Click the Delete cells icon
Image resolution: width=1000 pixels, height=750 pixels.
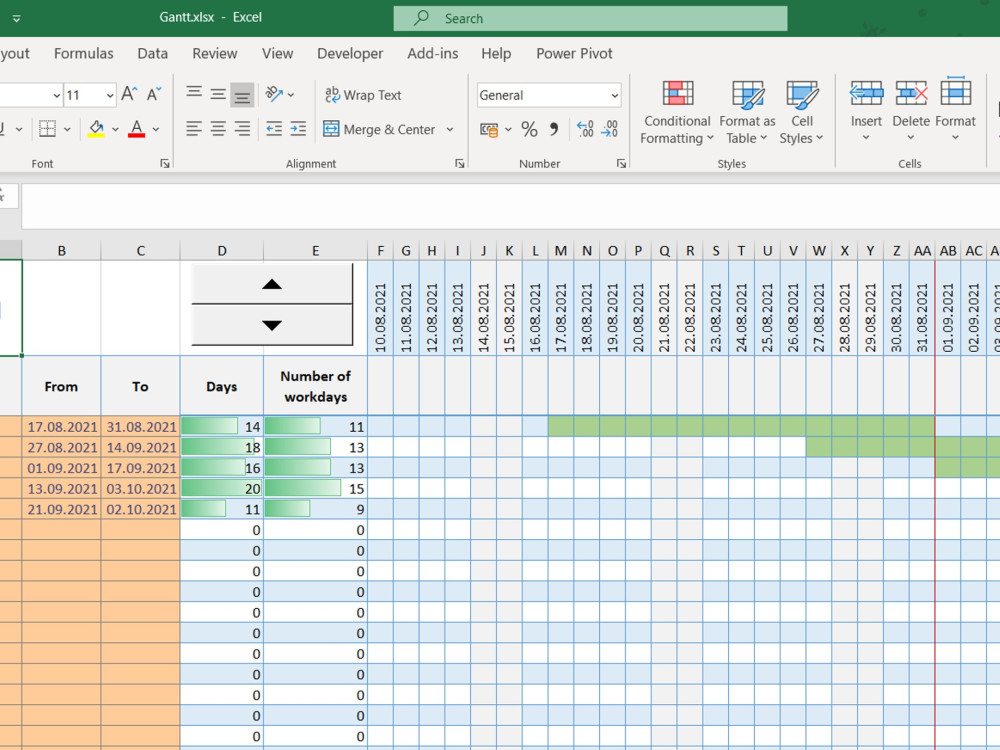[911, 93]
